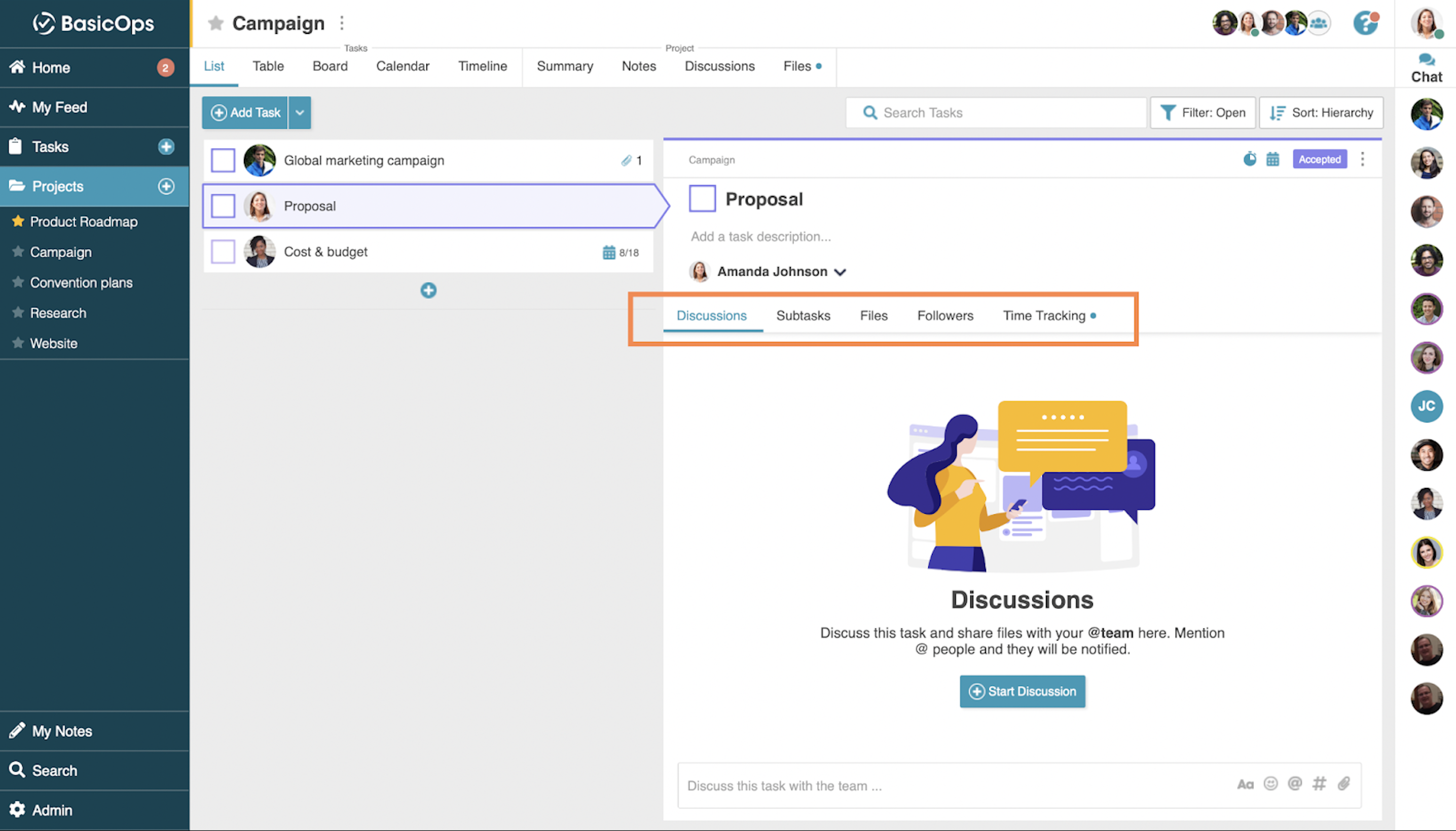Open the project Discussions tab in the top bar

coord(719,66)
